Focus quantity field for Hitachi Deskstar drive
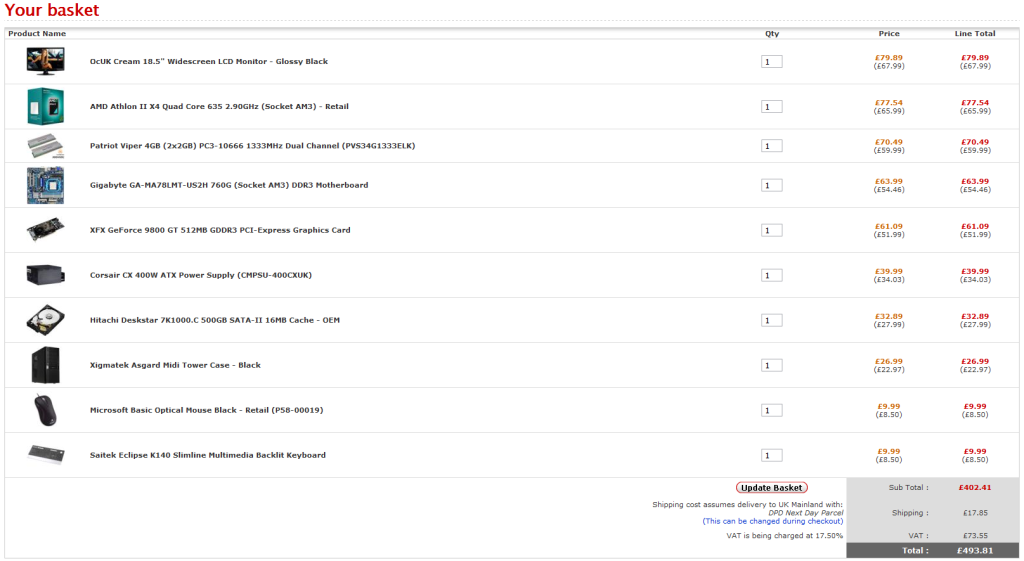 coord(771,321)
